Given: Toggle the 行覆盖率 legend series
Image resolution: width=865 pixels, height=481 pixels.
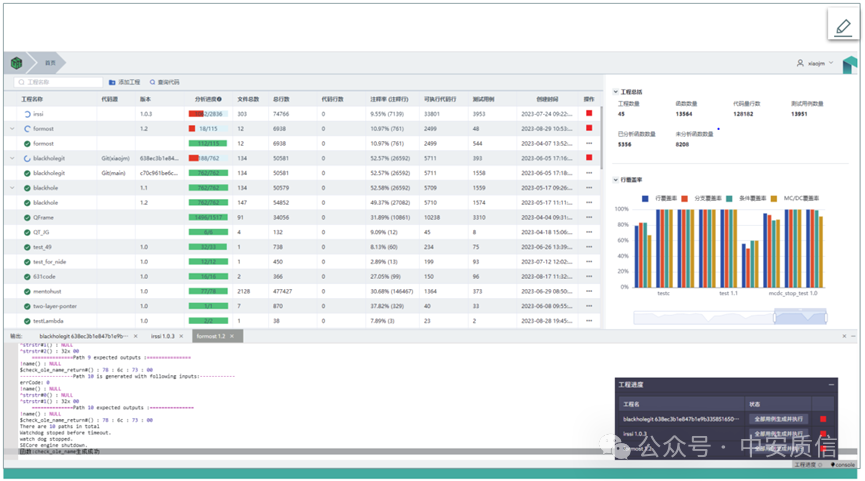Looking at the screenshot, I should coord(660,198).
